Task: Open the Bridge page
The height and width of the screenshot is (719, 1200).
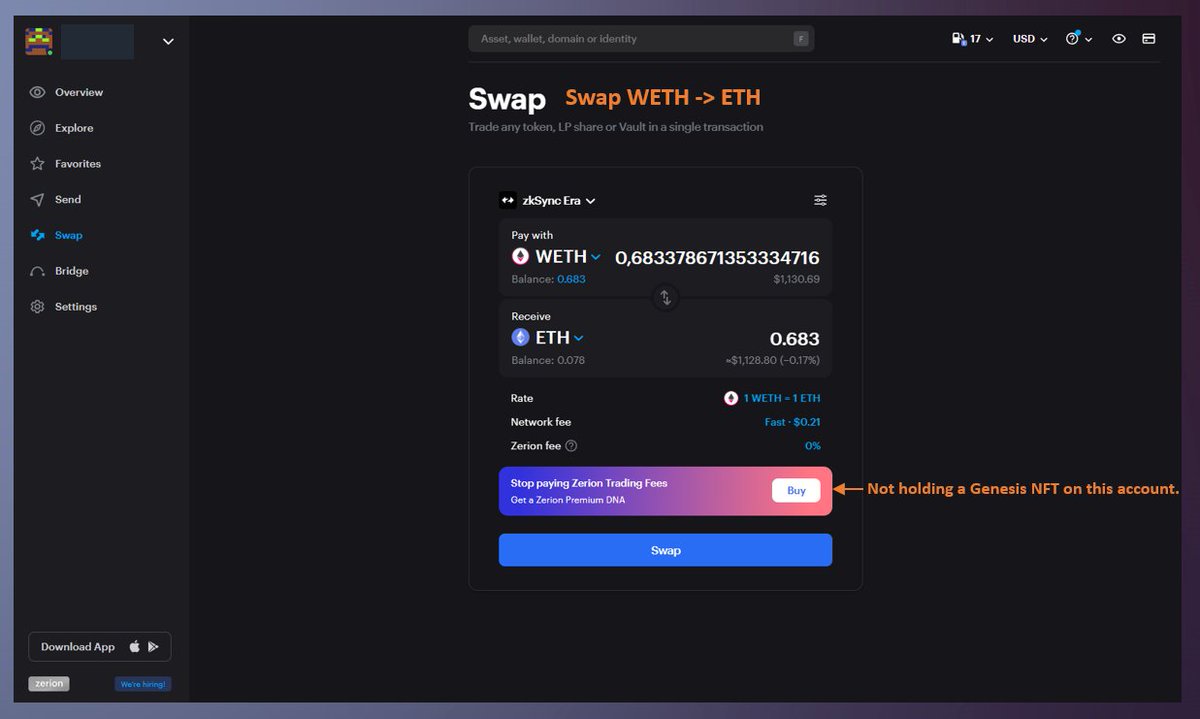Action: 60,271
